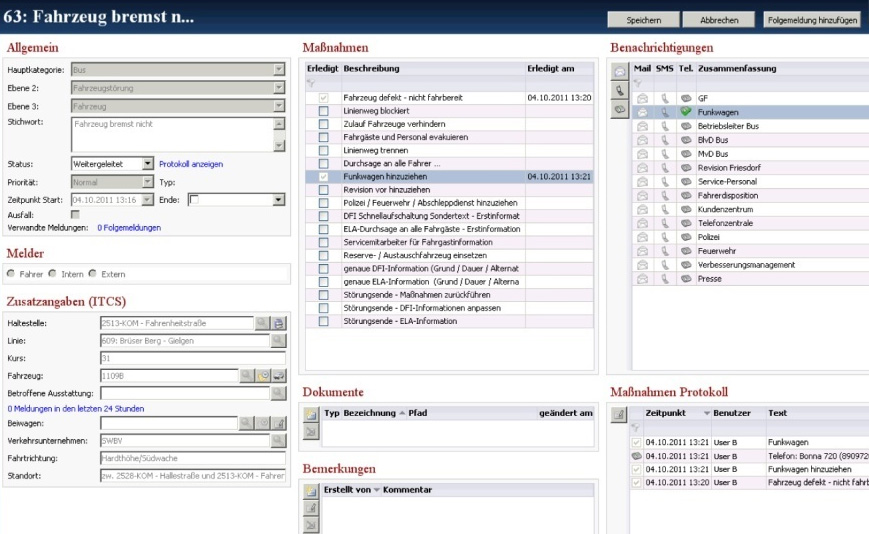Click the magnifier icon next to Fahrzeug field
This screenshot has height=534, width=869.
click(246, 376)
